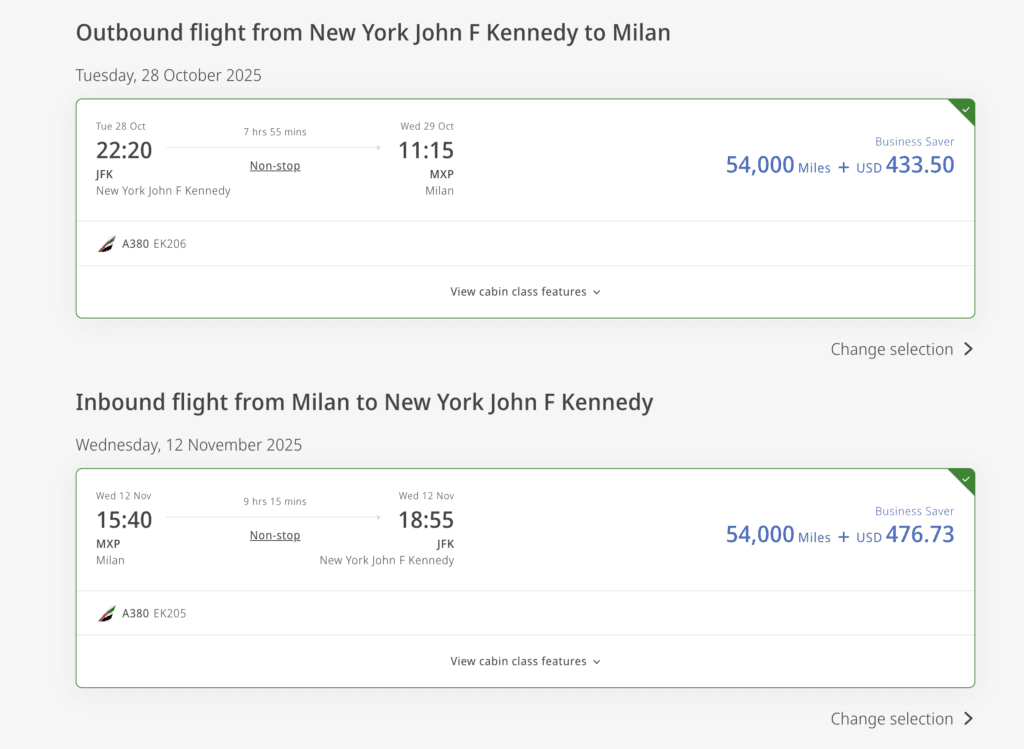Screen dimensions: 1024x749
Task: Select the outbound Business Saver fare label
Action: pos(914,142)
